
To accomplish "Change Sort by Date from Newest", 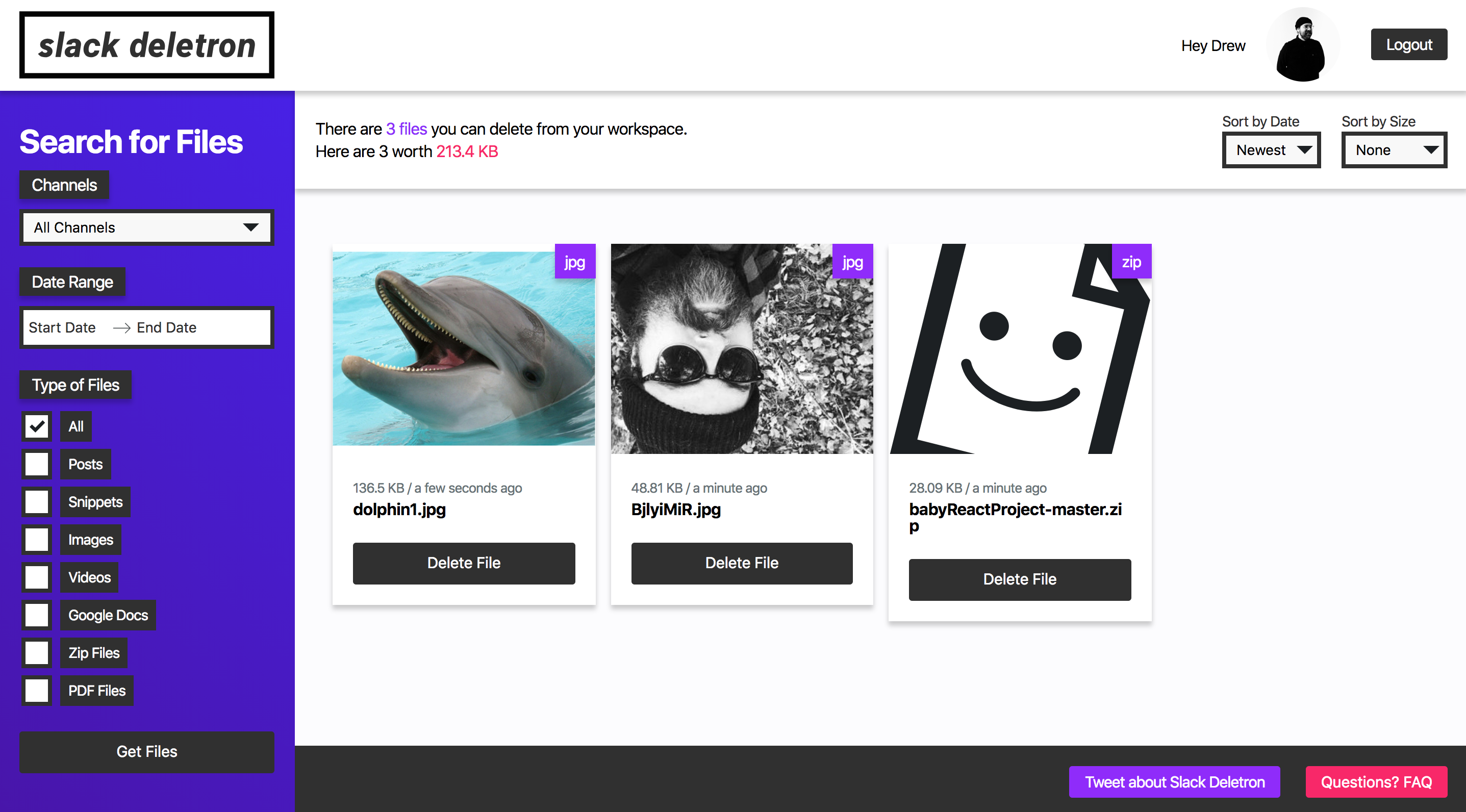I will (1271, 149).
